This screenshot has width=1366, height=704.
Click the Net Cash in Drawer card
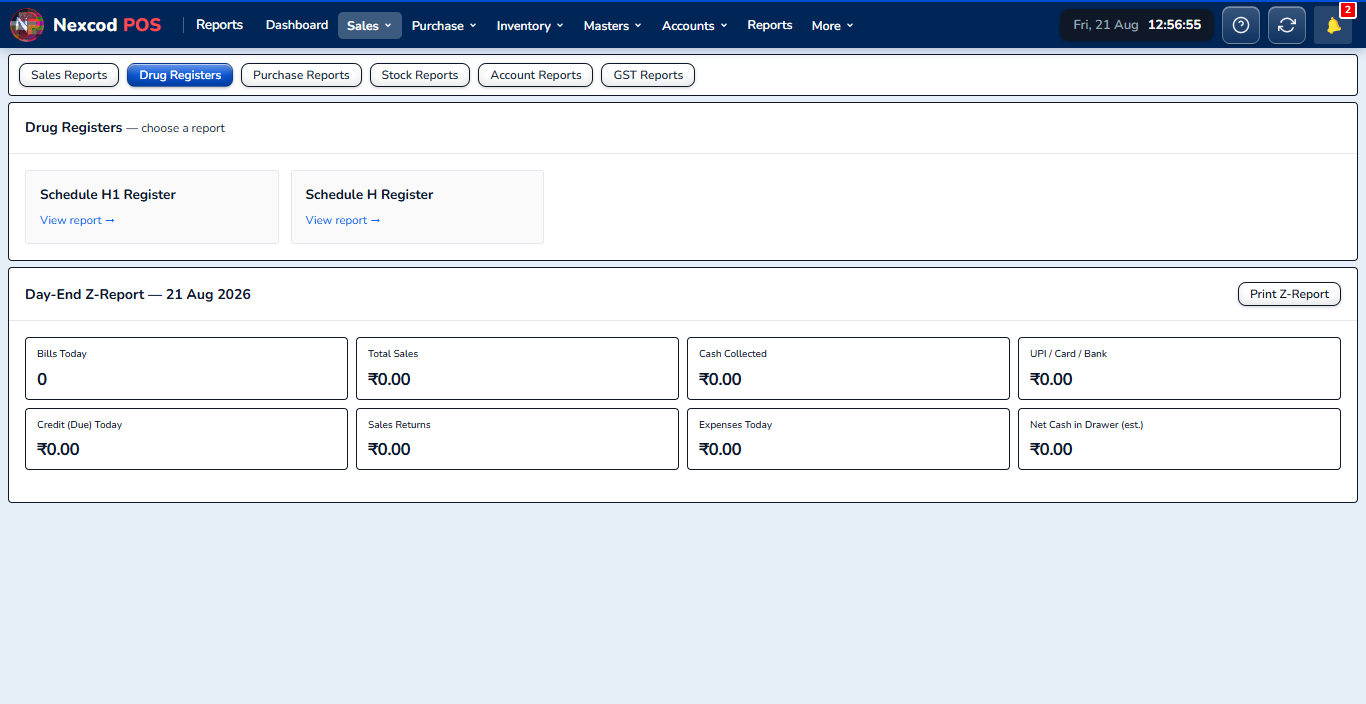point(1179,439)
